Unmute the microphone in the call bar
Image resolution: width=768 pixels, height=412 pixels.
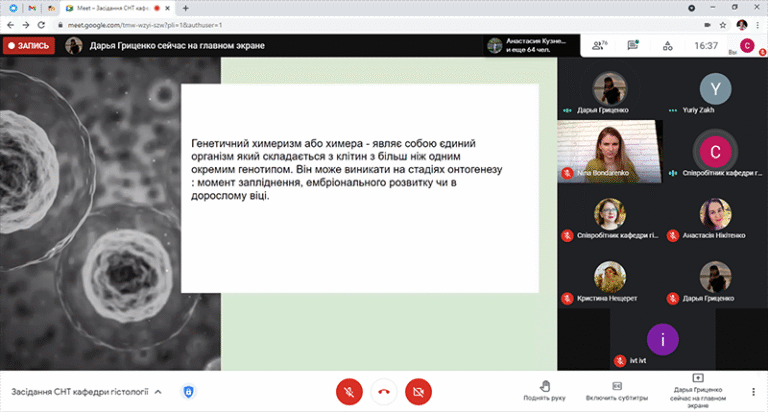348,390
